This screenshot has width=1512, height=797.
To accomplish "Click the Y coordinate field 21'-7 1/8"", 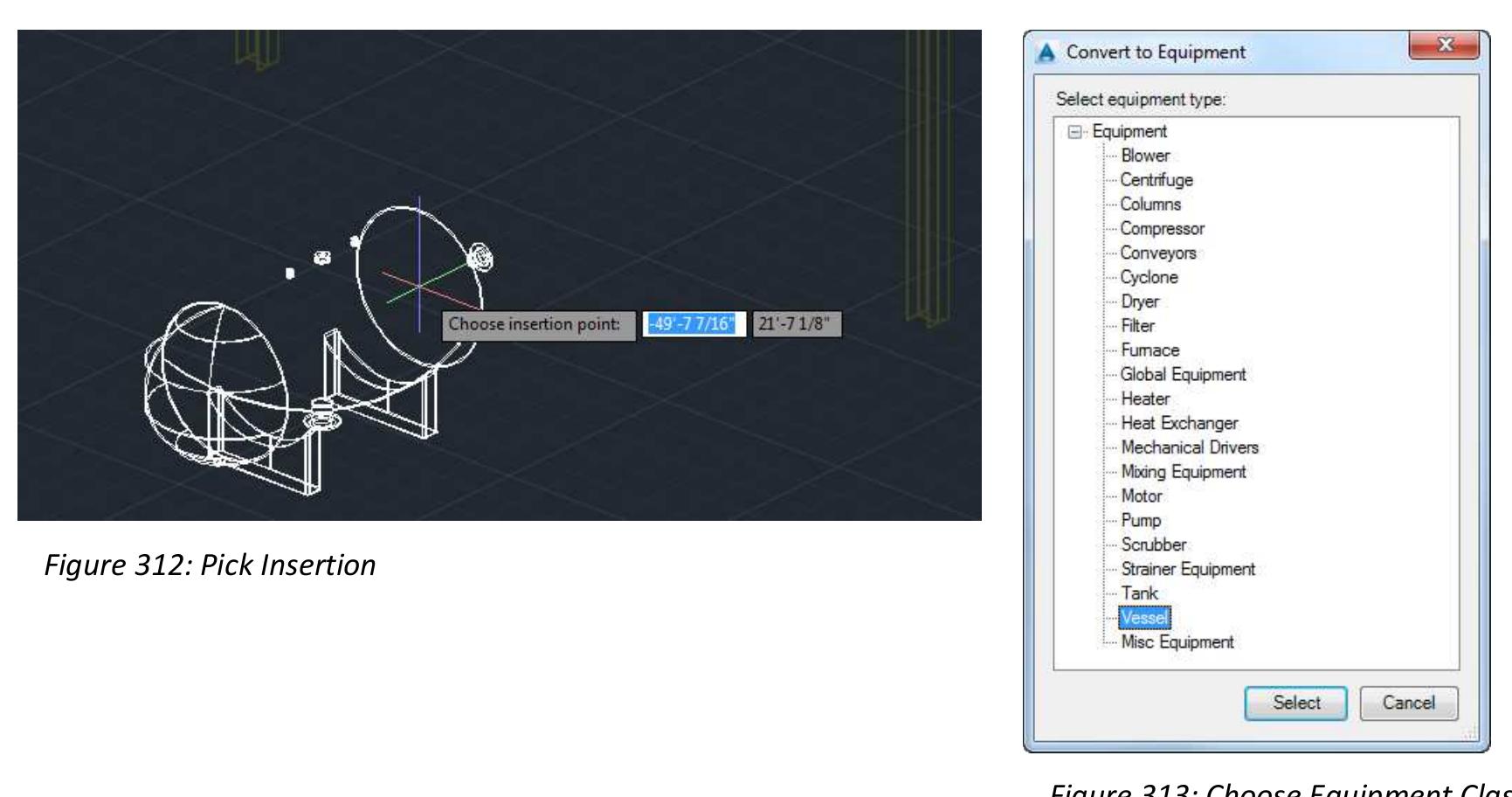I will pos(797,324).
